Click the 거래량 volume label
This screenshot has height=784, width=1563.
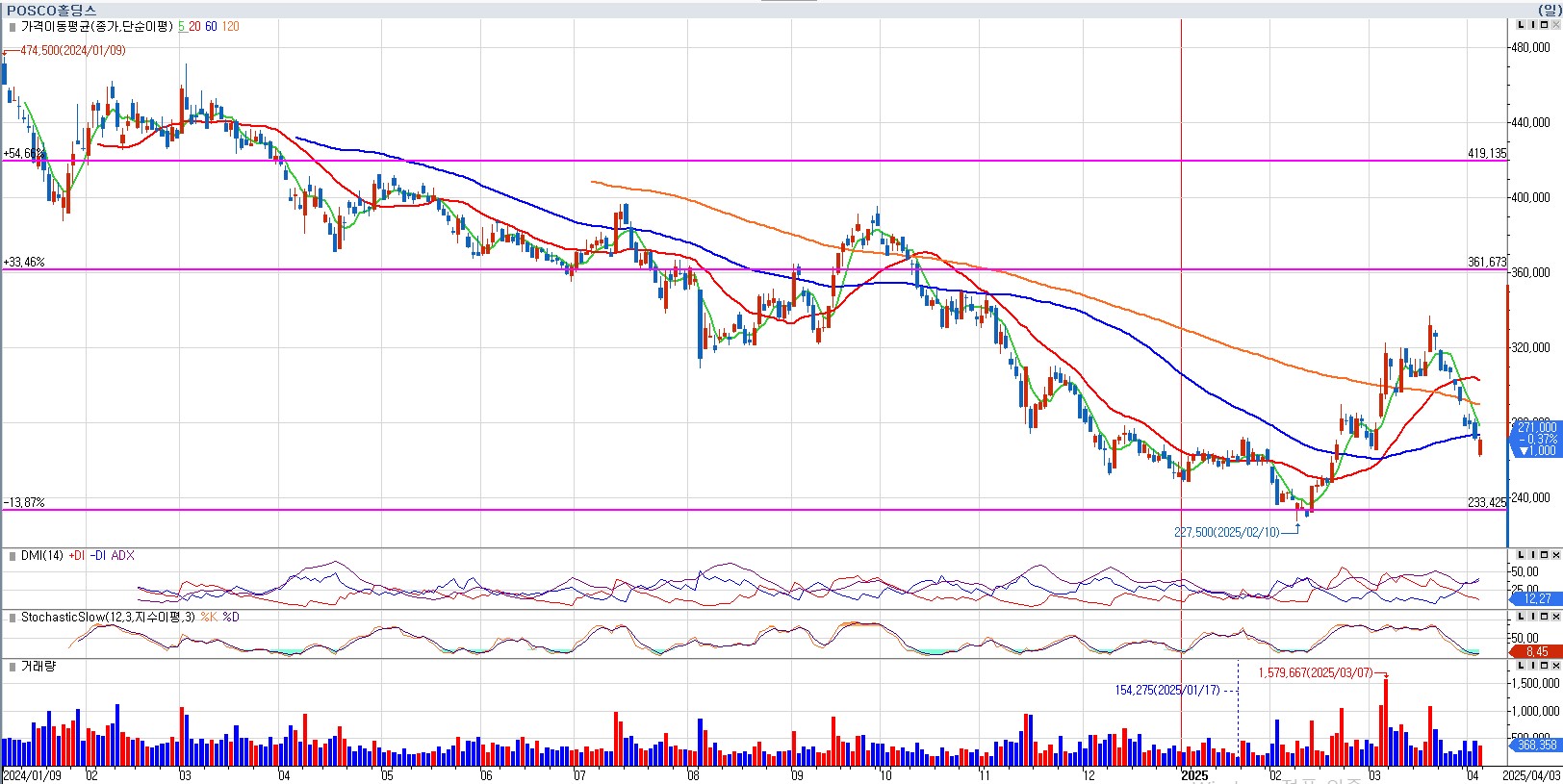point(38,667)
